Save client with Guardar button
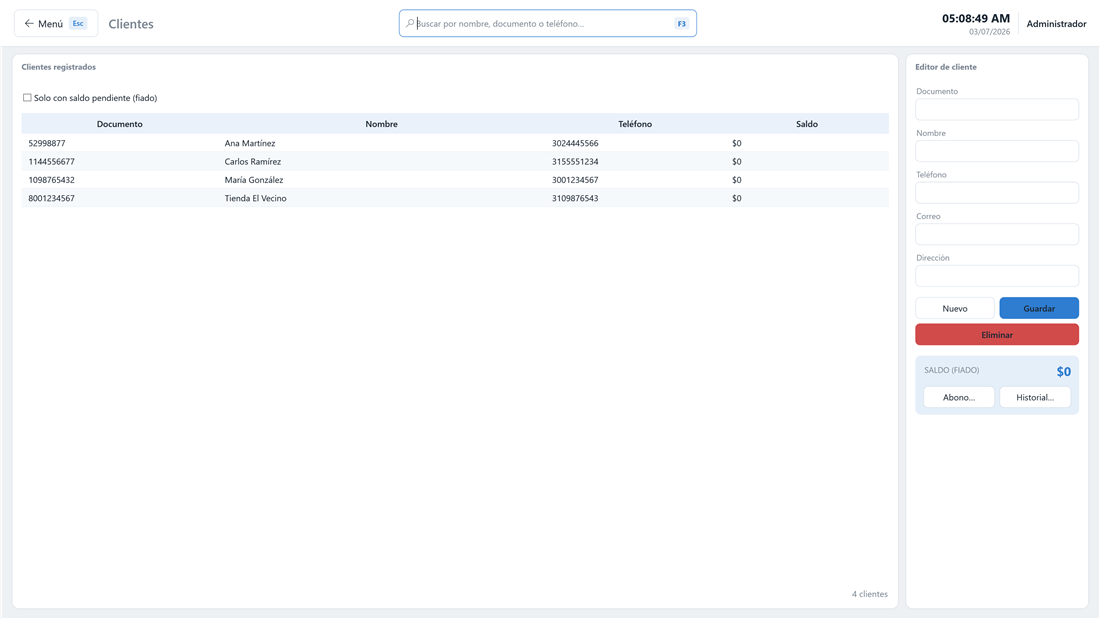Viewport: 1100px width, 619px height. tap(1039, 308)
